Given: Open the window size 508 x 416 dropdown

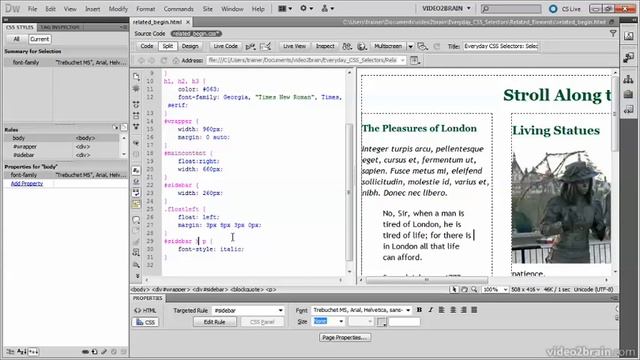Looking at the screenshot, I should tap(525, 289).
